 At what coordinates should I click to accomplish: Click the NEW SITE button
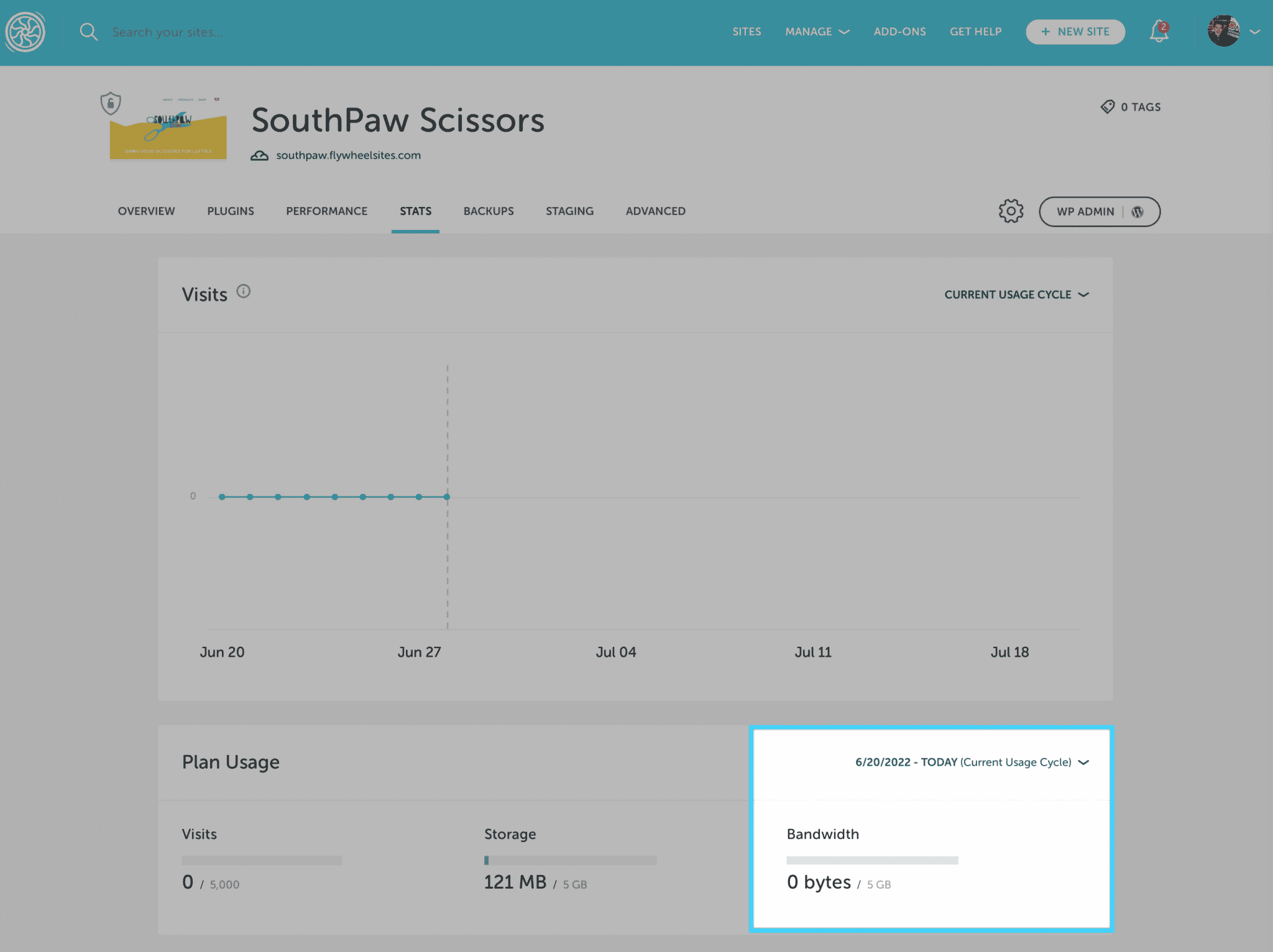pos(1075,32)
